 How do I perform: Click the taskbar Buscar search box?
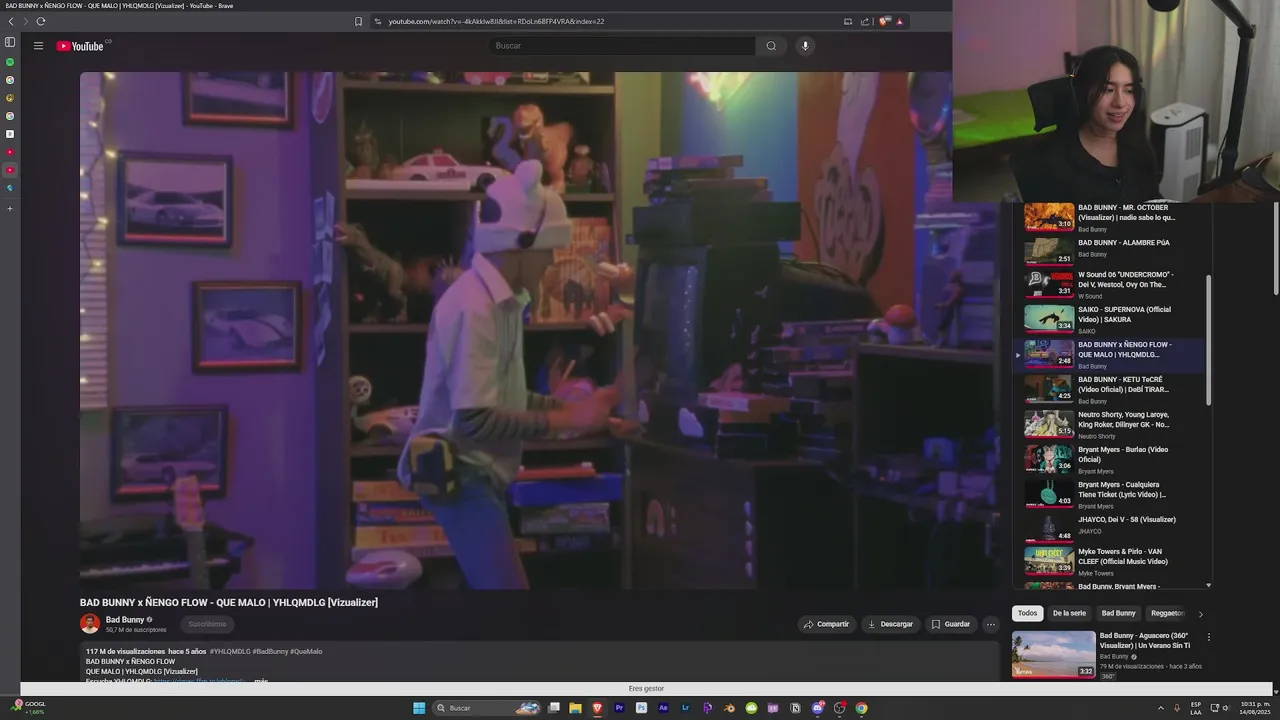pyautogui.click(x=487, y=708)
